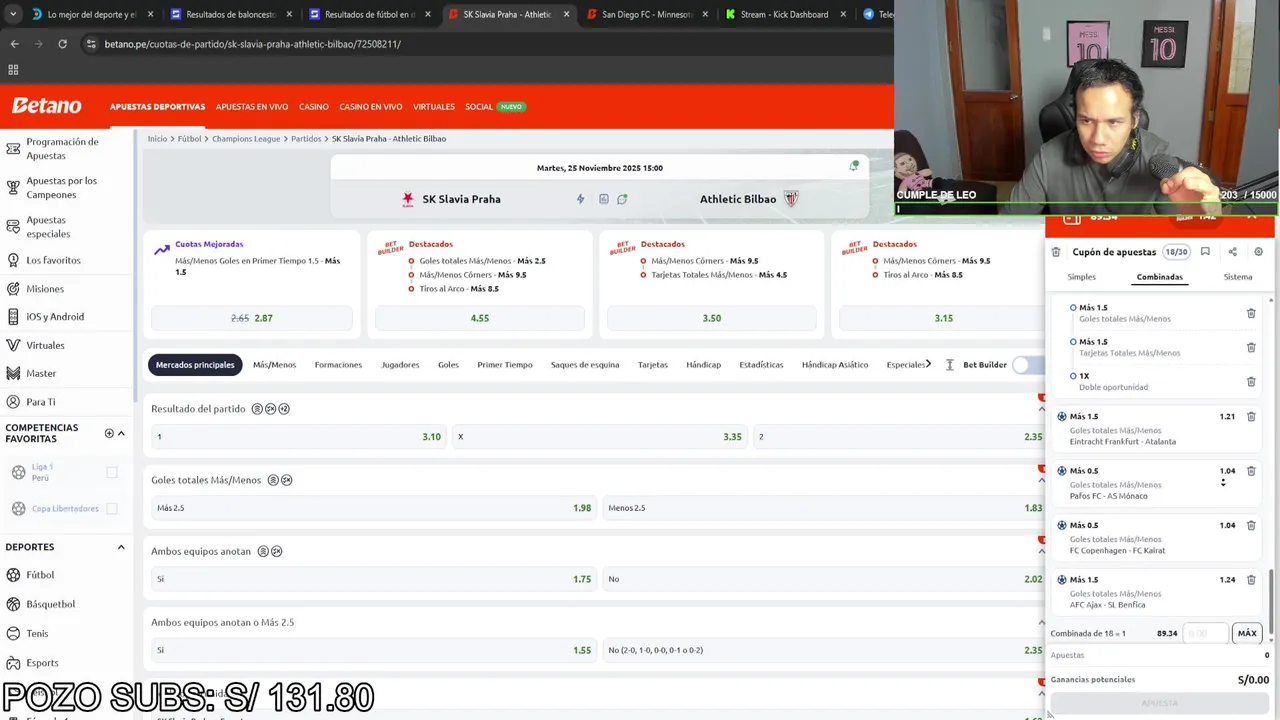The image size is (1280, 720).
Task: Remove FC Copenhagen - FC Kairat selection
Action: [1251, 526]
